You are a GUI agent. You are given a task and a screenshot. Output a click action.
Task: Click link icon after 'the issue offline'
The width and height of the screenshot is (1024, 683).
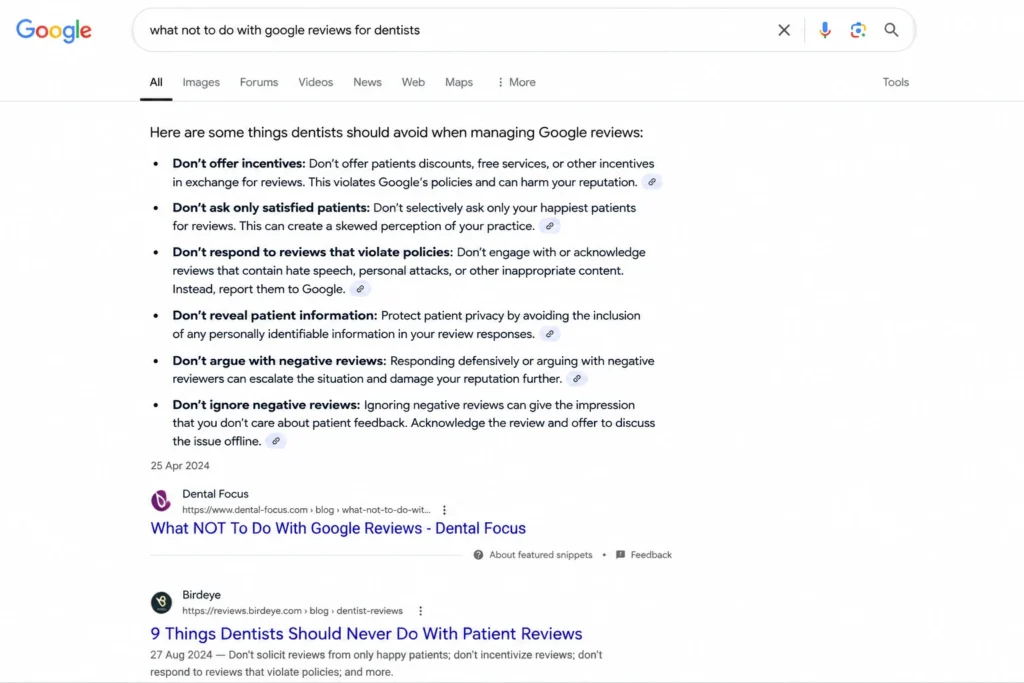click(x=276, y=441)
